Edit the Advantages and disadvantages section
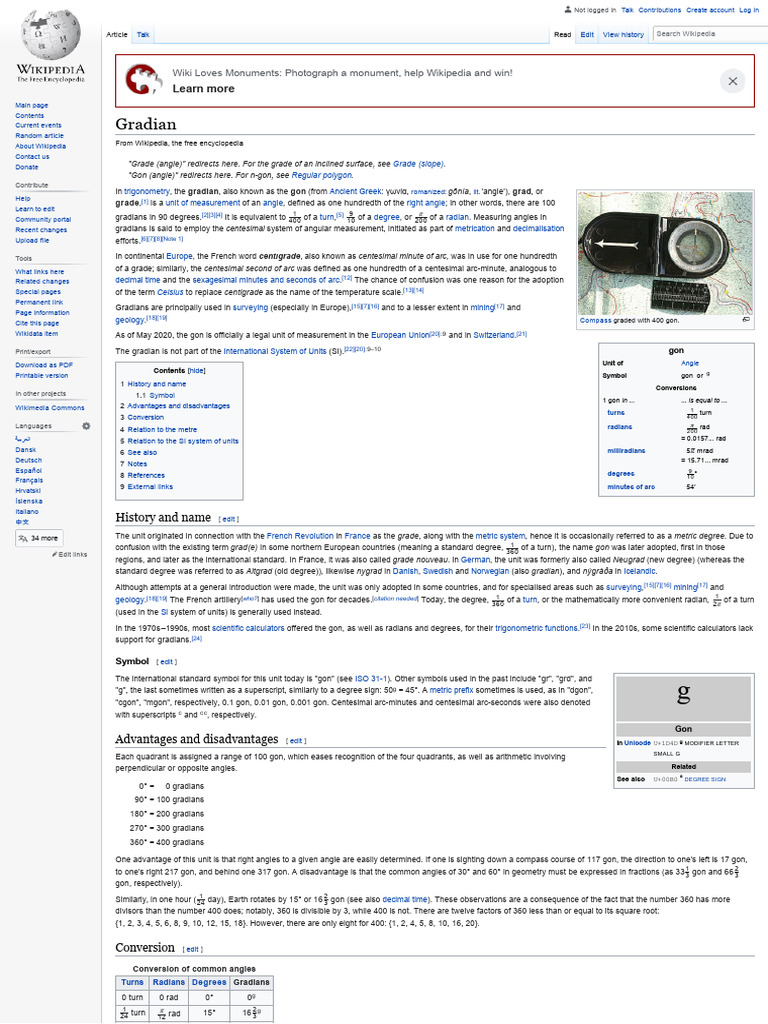768x1024 pixels. [296, 741]
